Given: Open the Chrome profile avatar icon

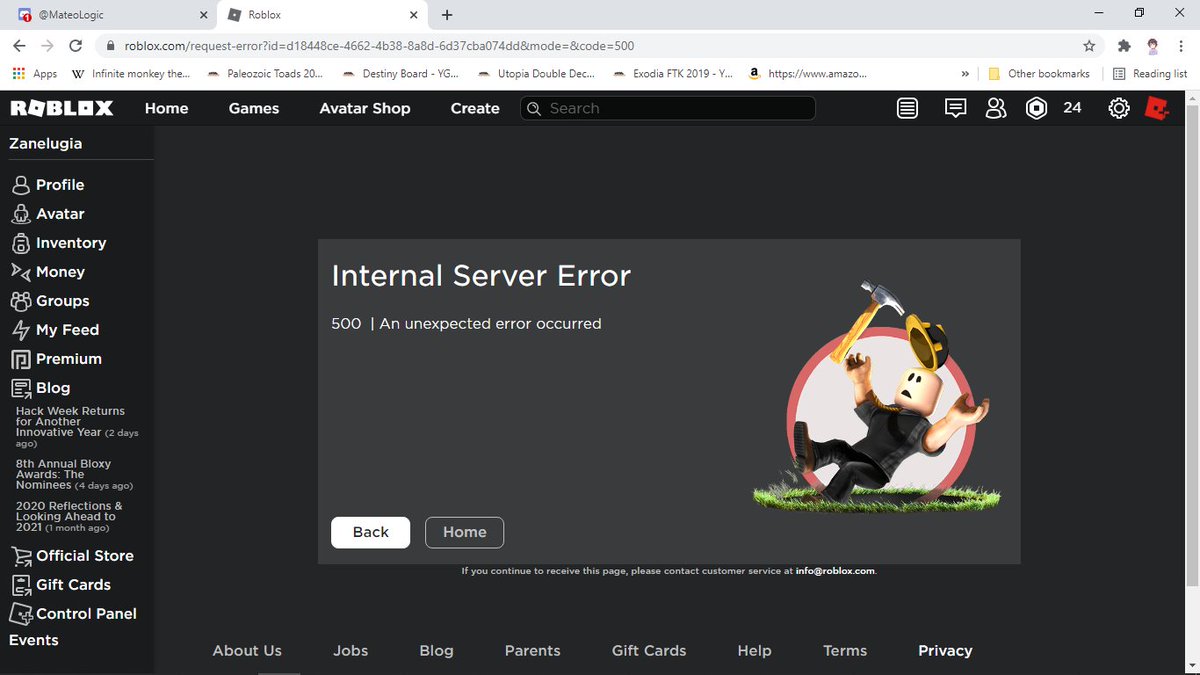Looking at the screenshot, I should pyautogui.click(x=1153, y=46).
